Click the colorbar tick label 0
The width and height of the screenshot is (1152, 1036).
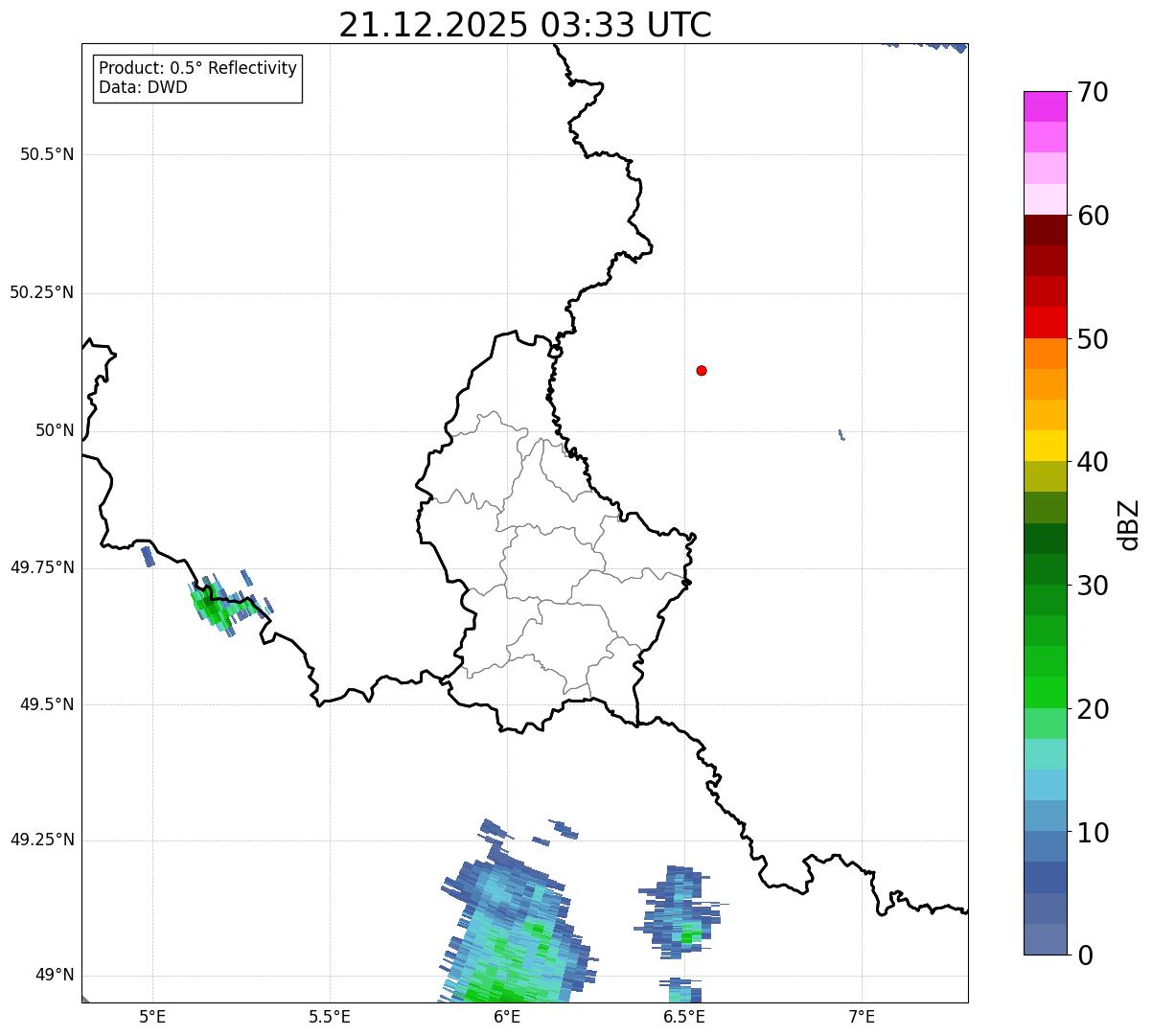coord(1084,955)
